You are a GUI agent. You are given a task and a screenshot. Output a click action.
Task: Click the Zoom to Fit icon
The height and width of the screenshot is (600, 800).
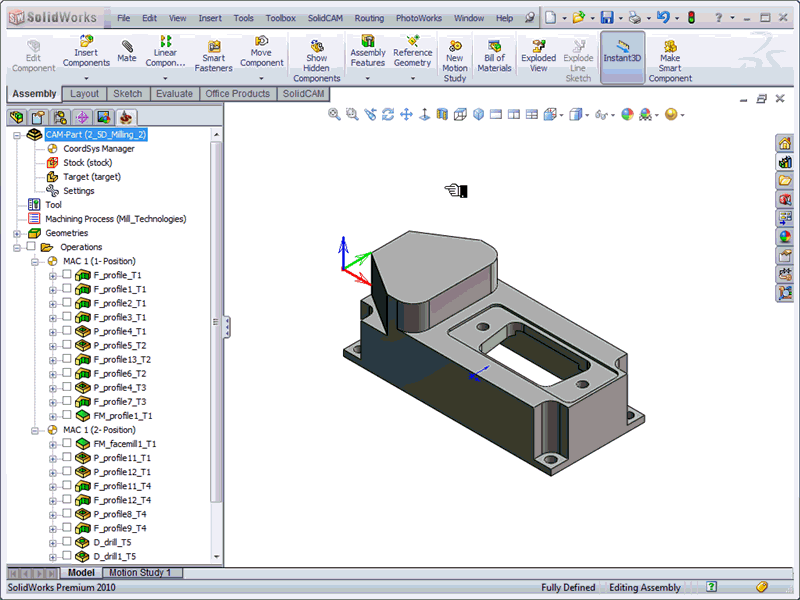pyautogui.click(x=334, y=114)
